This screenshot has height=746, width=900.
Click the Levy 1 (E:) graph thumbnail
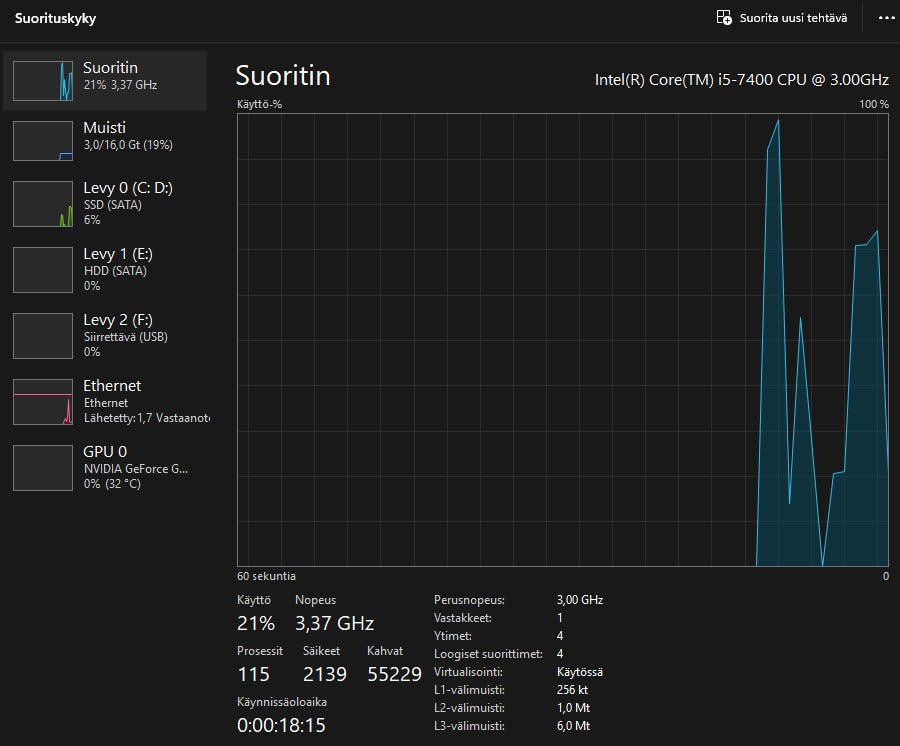(43, 270)
